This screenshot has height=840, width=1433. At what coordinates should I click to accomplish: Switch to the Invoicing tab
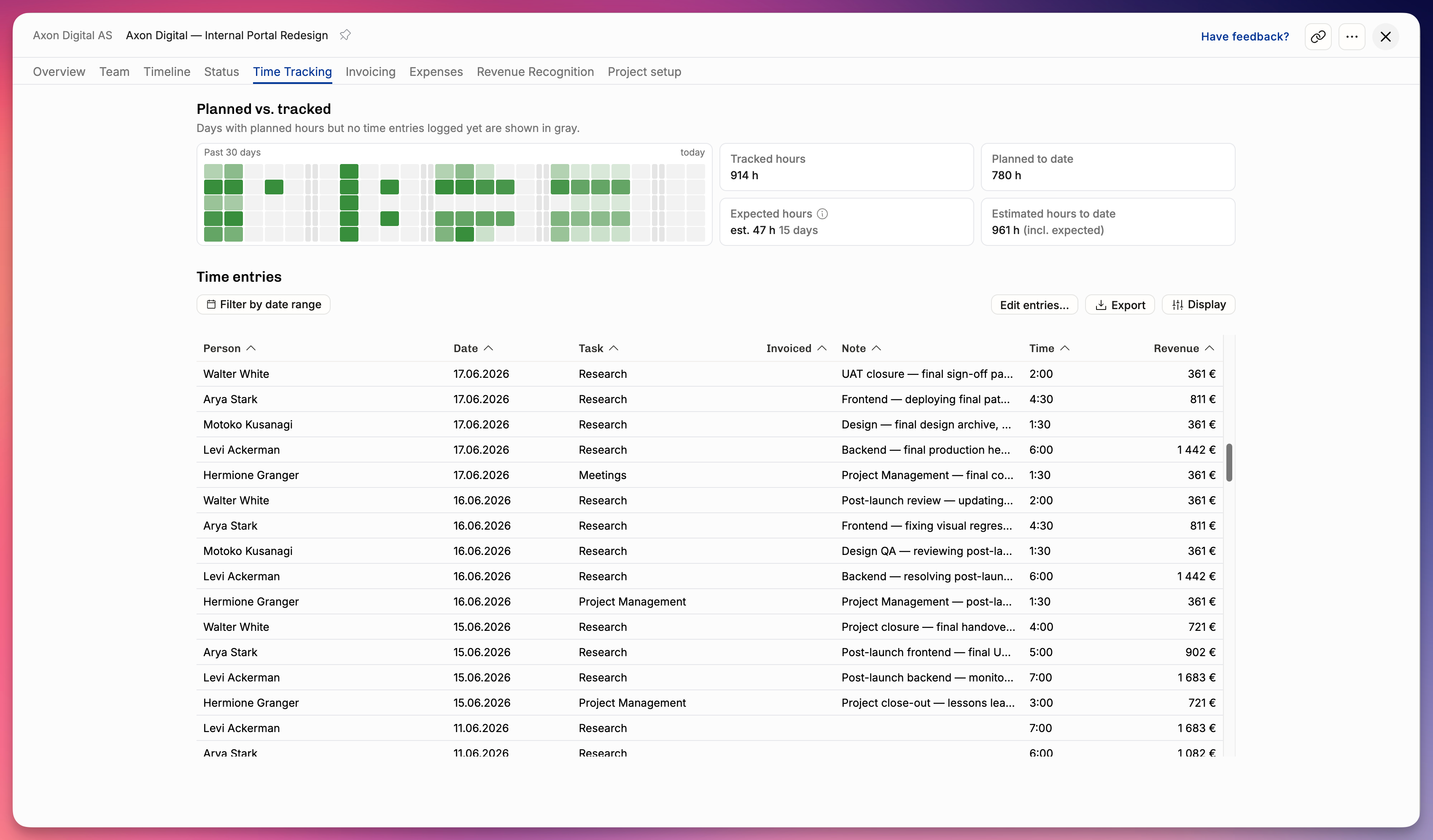point(370,72)
